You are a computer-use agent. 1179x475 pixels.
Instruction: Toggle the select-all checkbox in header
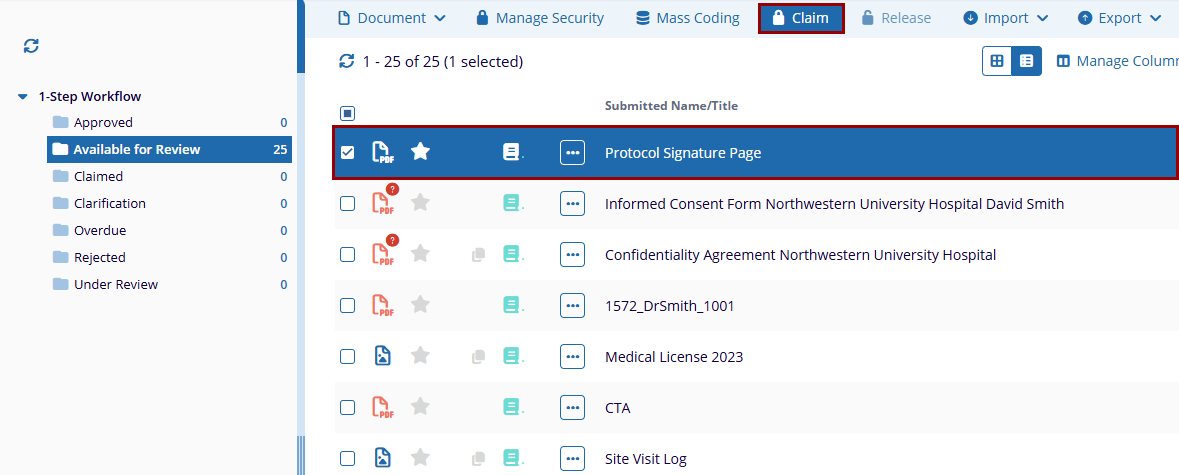coord(347,113)
